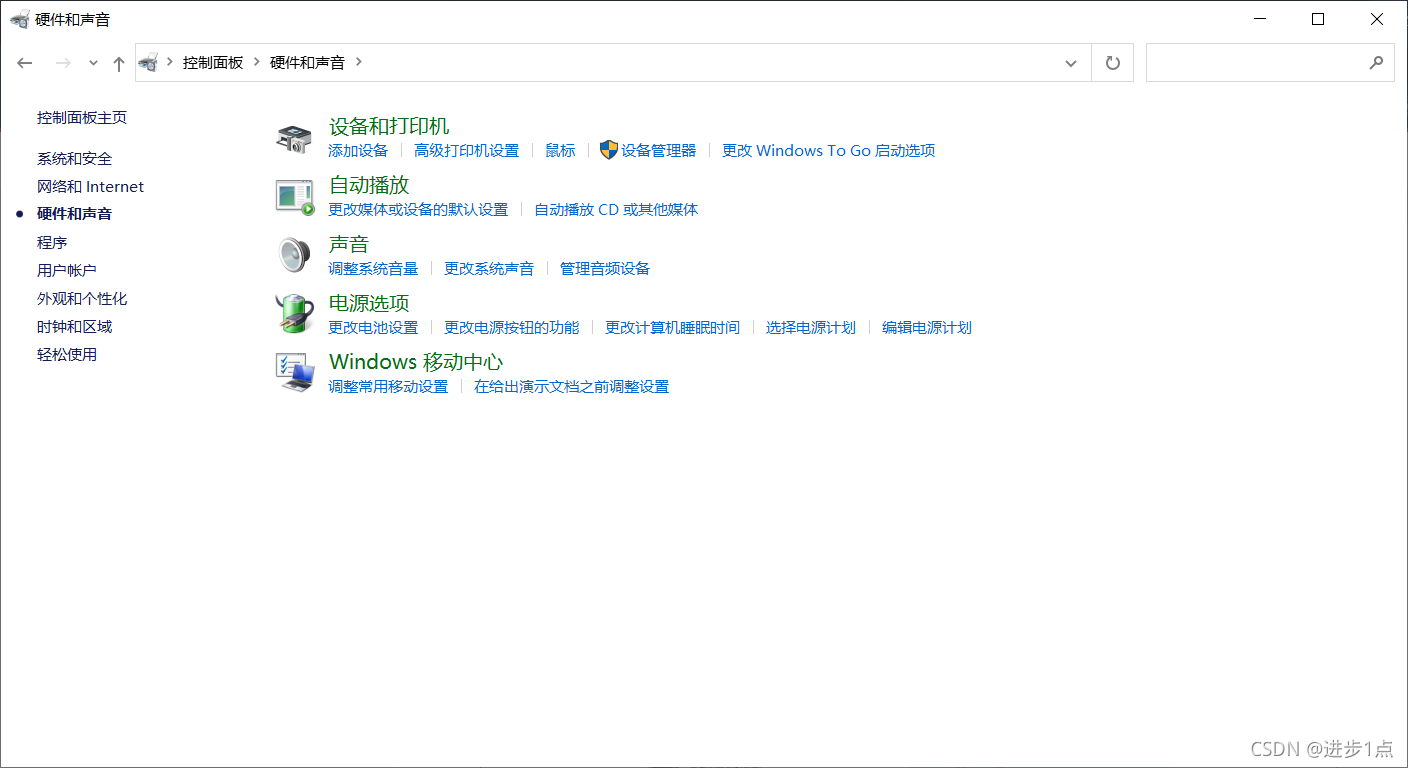Open the 自动播放 heading link
Viewport: 1408px width, 768px height.
pyautogui.click(x=369, y=185)
